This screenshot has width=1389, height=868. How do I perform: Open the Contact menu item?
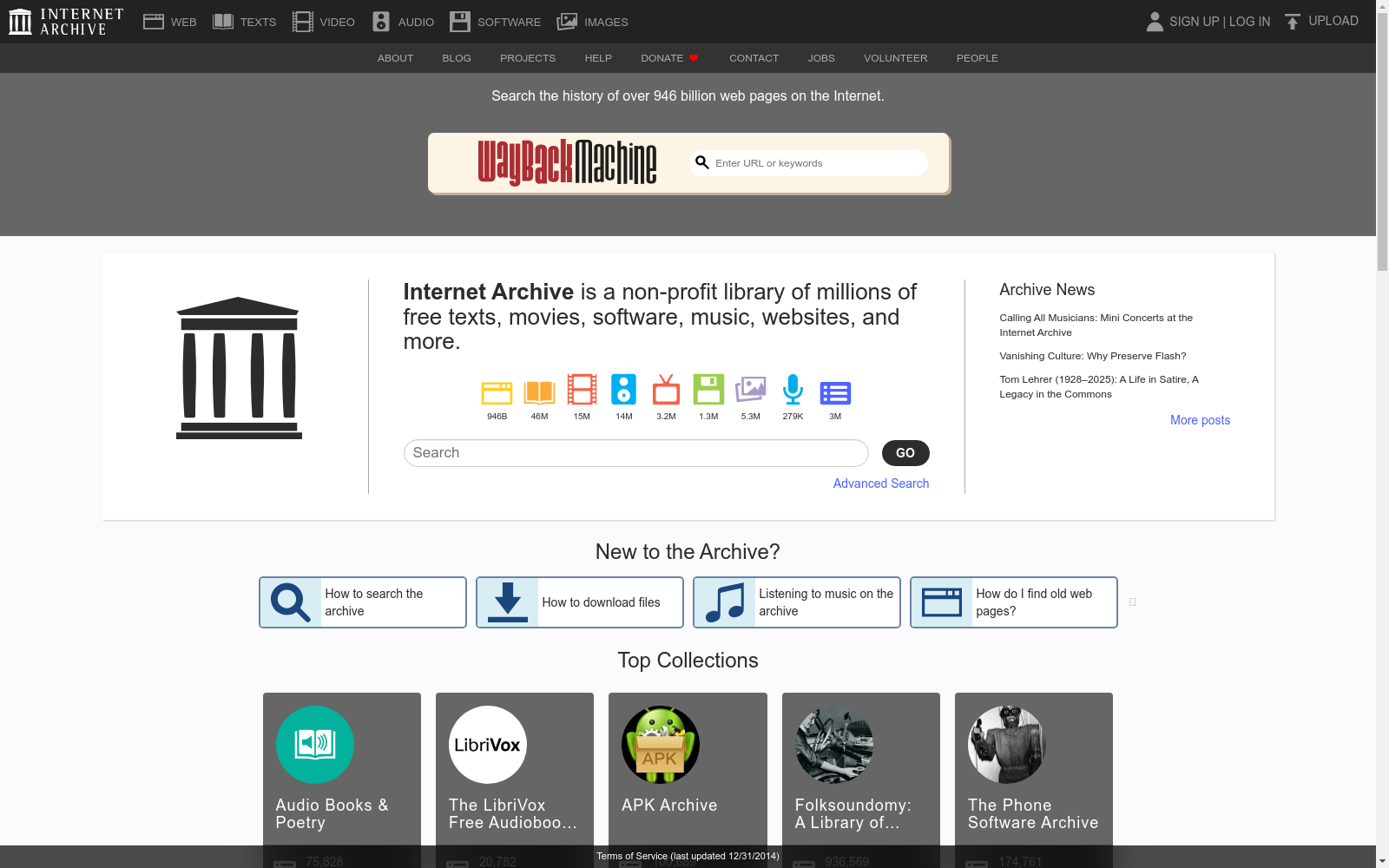pos(754,58)
